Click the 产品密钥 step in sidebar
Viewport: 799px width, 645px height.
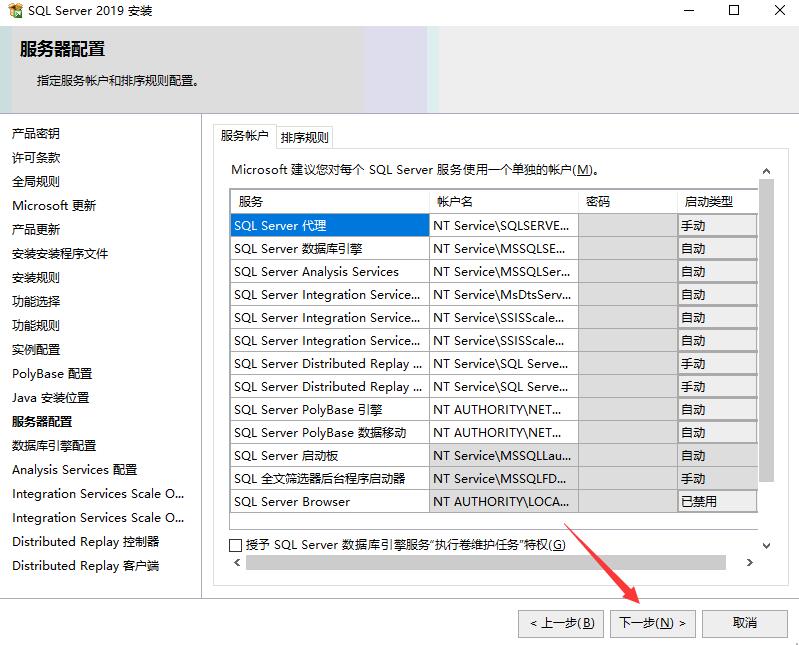(36, 133)
